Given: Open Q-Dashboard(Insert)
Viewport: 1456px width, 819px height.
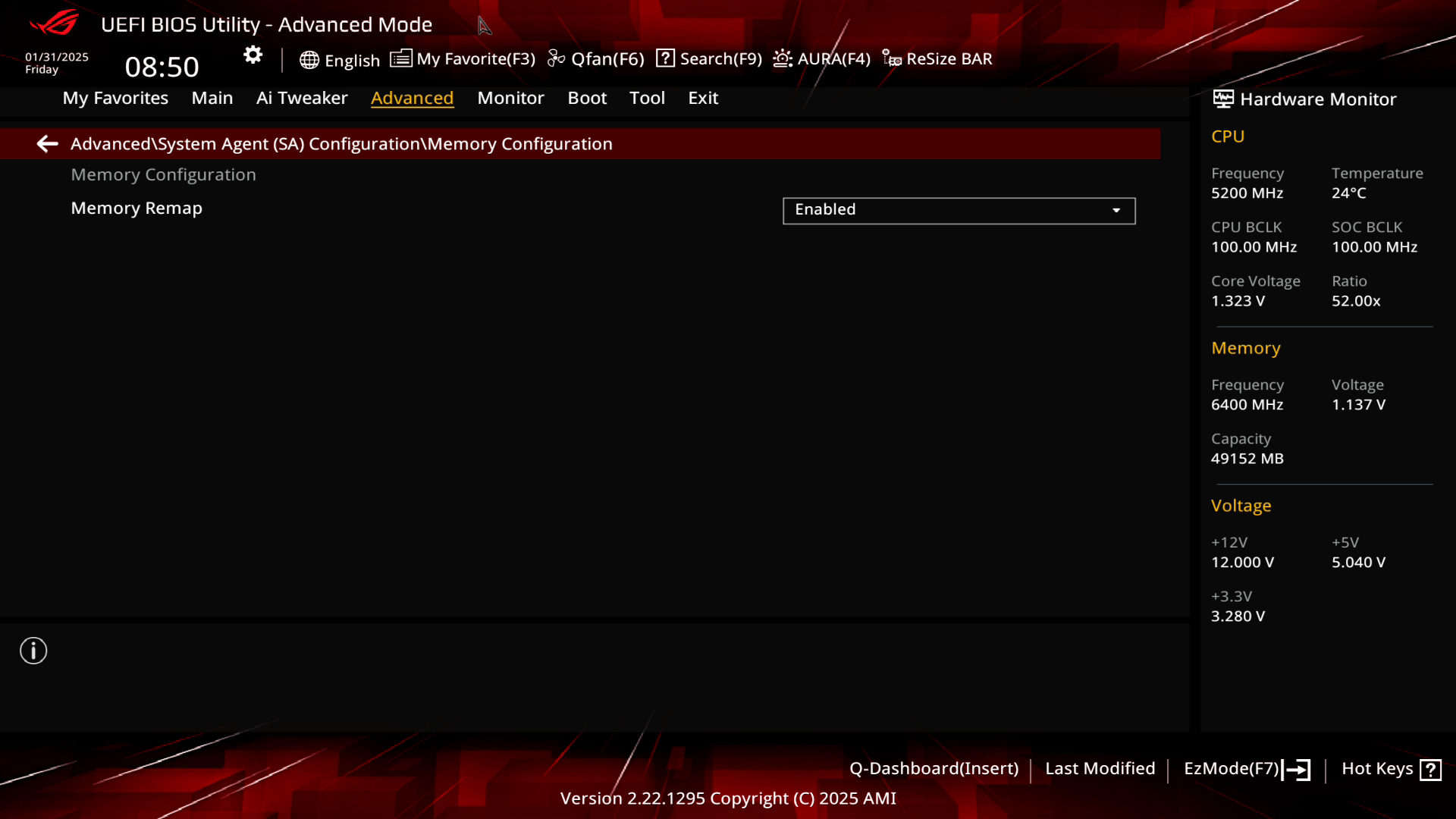Looking at the screenshot, I should (934, 768).
